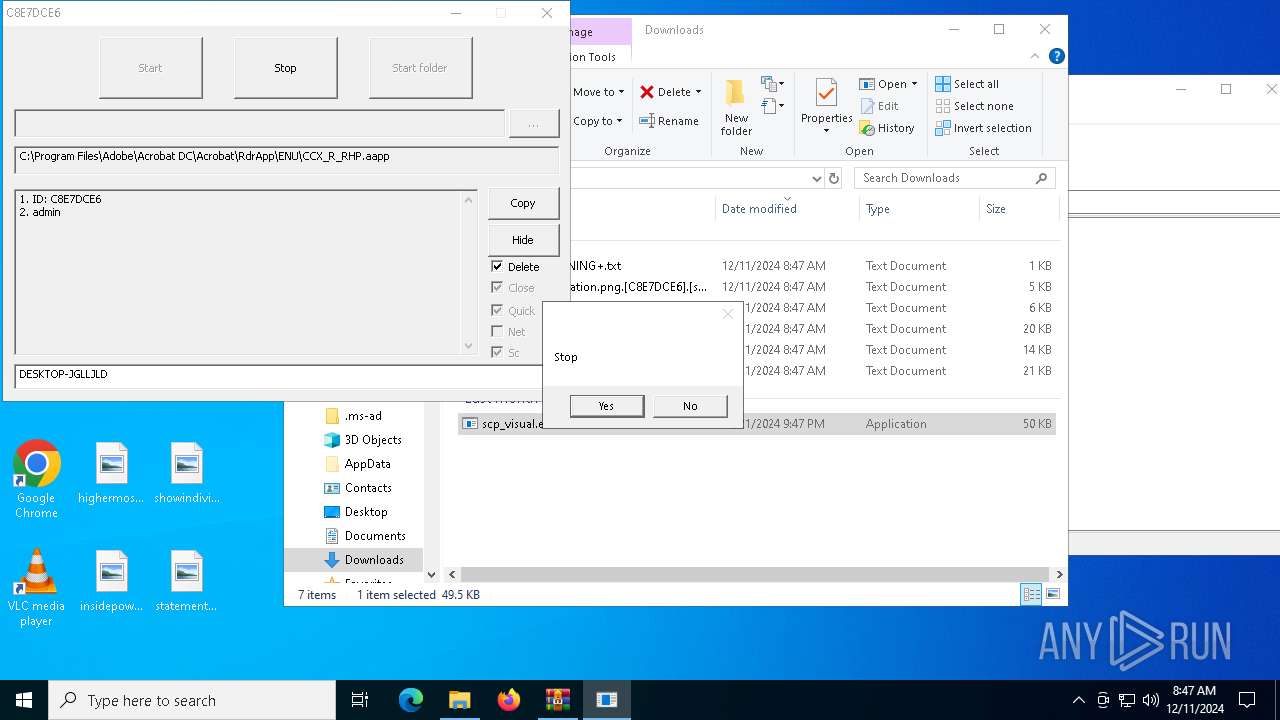Click the Copy button beside ID list
This screenshot has width=1280, height=720.
point(523,203)
